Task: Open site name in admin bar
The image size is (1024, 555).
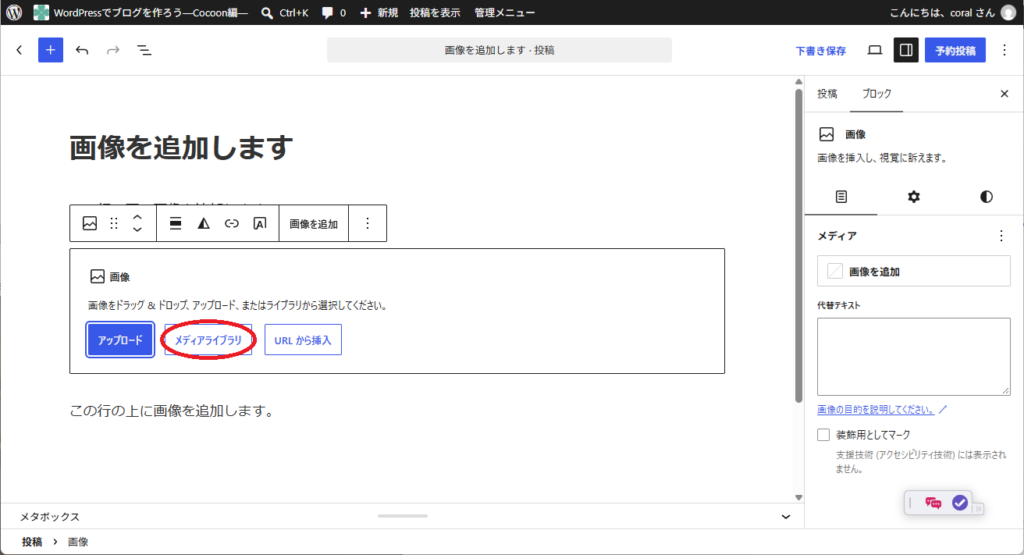Action: [x=142, y=12]
